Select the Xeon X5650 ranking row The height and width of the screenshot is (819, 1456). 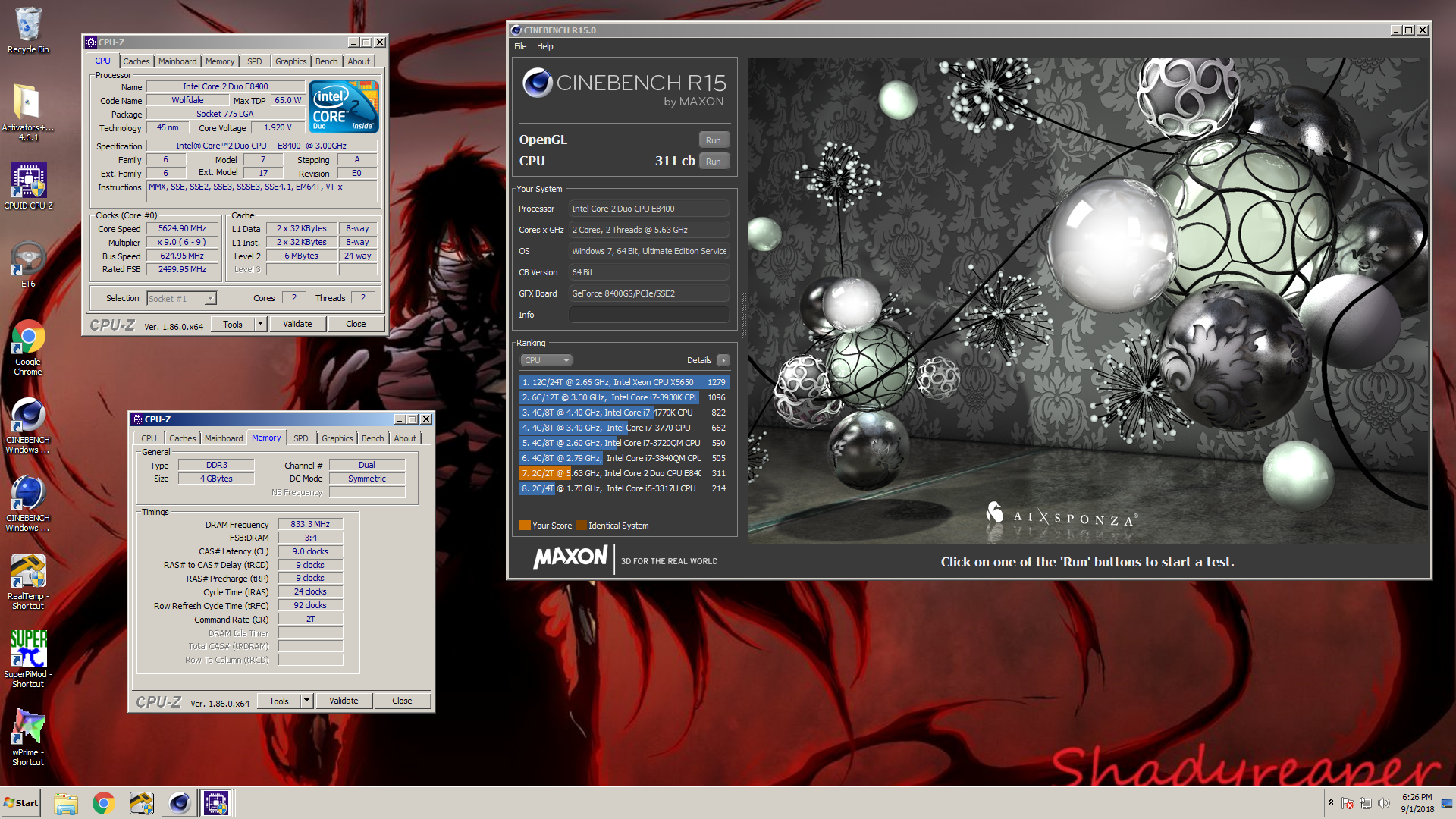624,382
